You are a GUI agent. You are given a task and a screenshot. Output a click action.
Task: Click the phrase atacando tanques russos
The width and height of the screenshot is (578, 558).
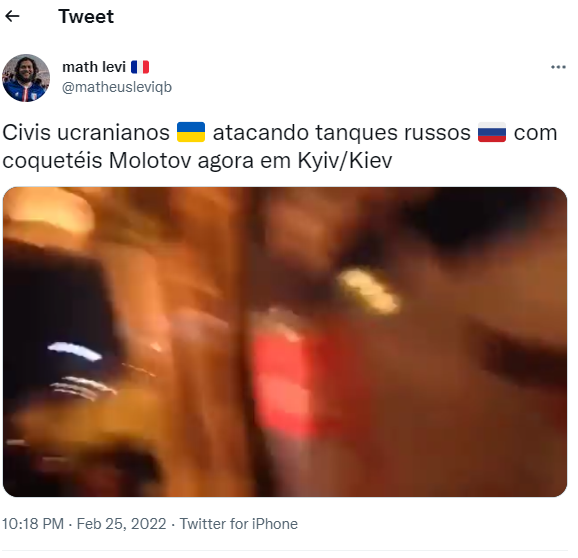(x=342, y=132)
